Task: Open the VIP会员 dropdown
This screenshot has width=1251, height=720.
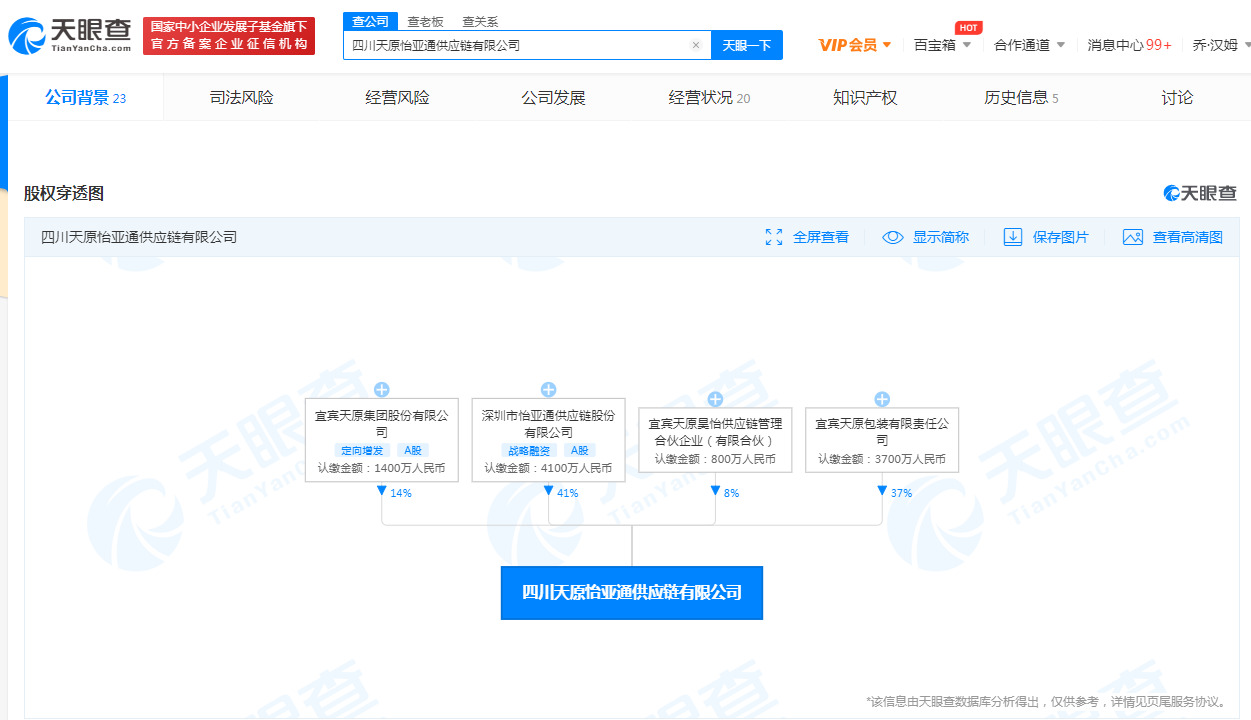Action: pos(855,45)
